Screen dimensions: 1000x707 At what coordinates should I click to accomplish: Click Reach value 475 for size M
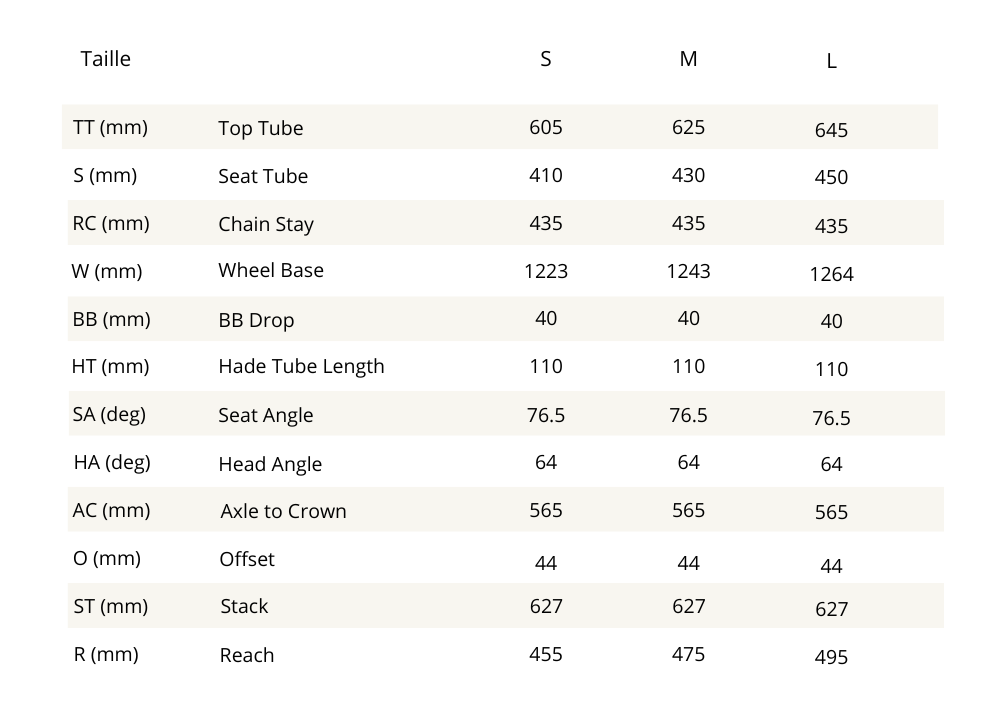point(688,654)
